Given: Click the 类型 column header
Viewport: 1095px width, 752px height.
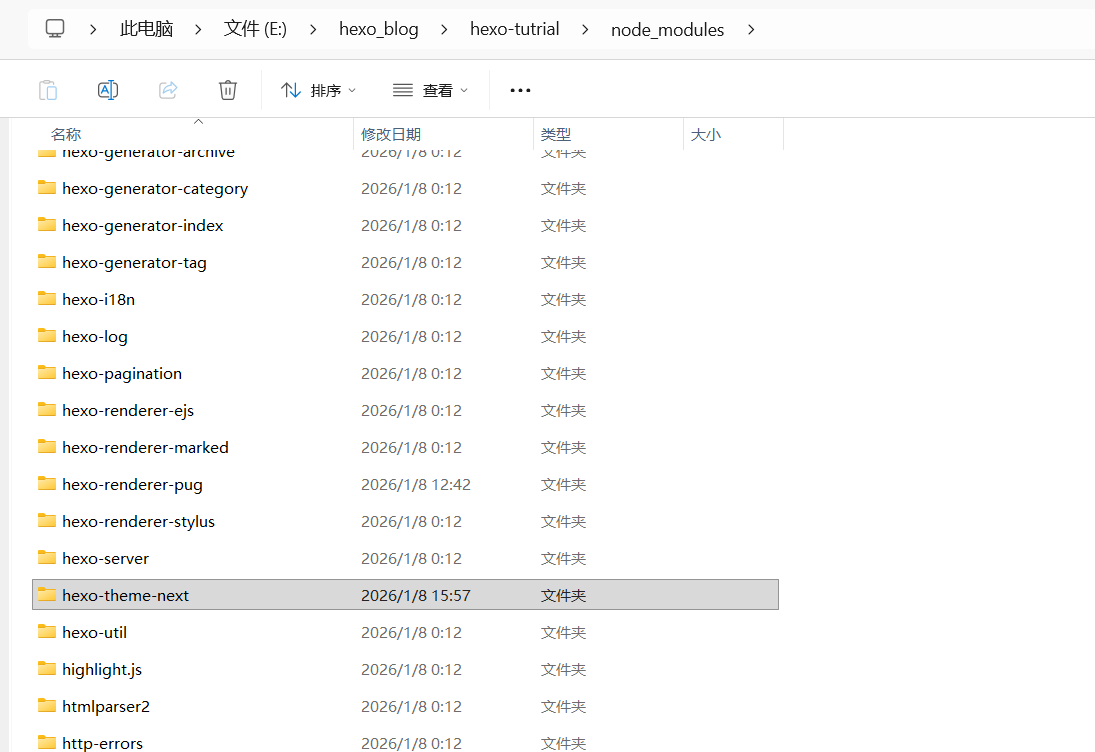Looking at the screenshot, I should [x=556, y=134].
